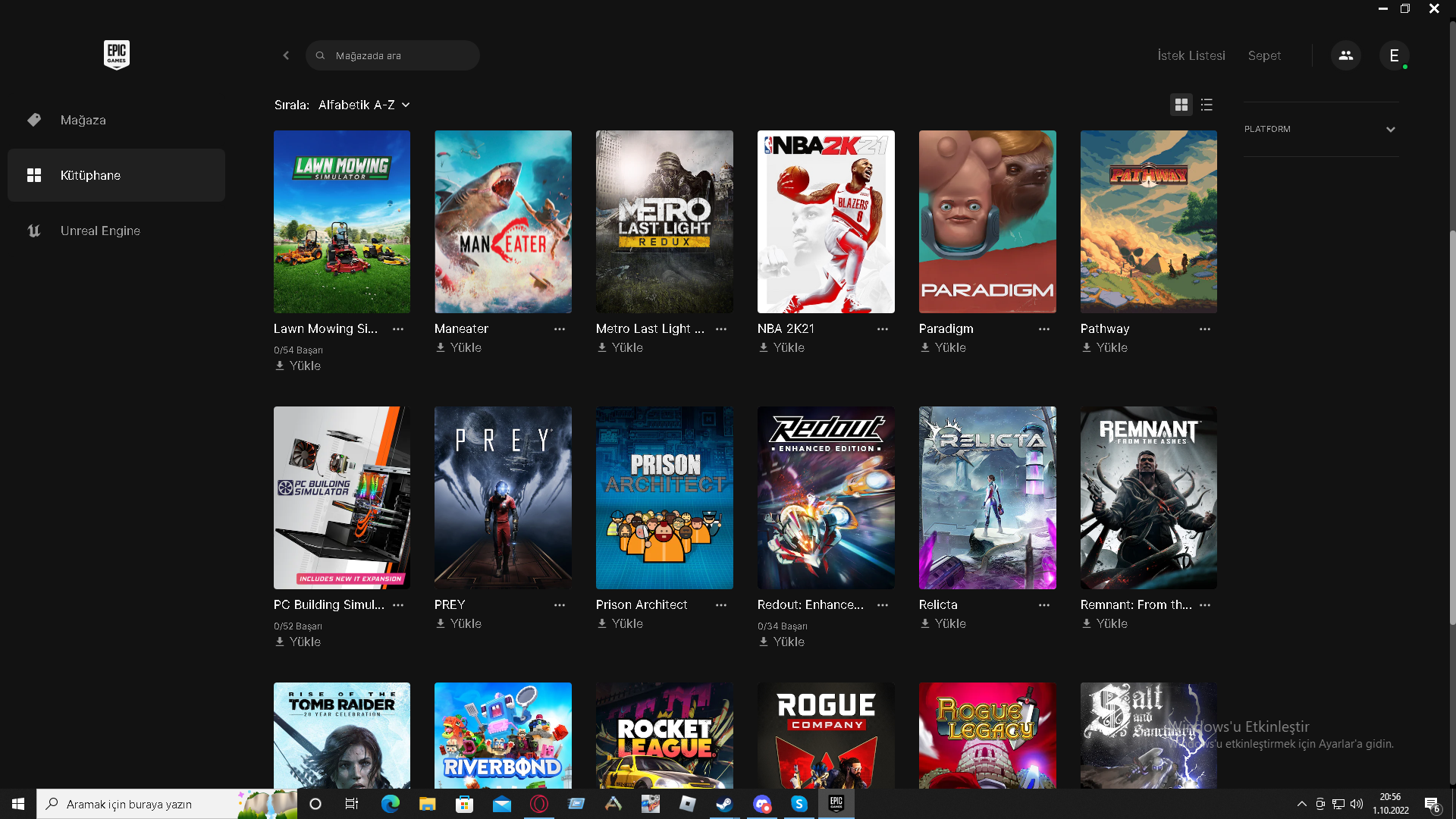Click Yükle under NBA 2K21

pos(781,347)
